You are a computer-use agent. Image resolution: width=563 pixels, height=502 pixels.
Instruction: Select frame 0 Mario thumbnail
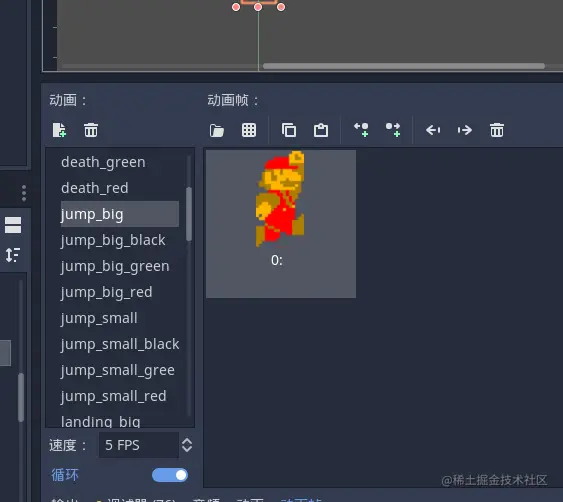point(281,224)
